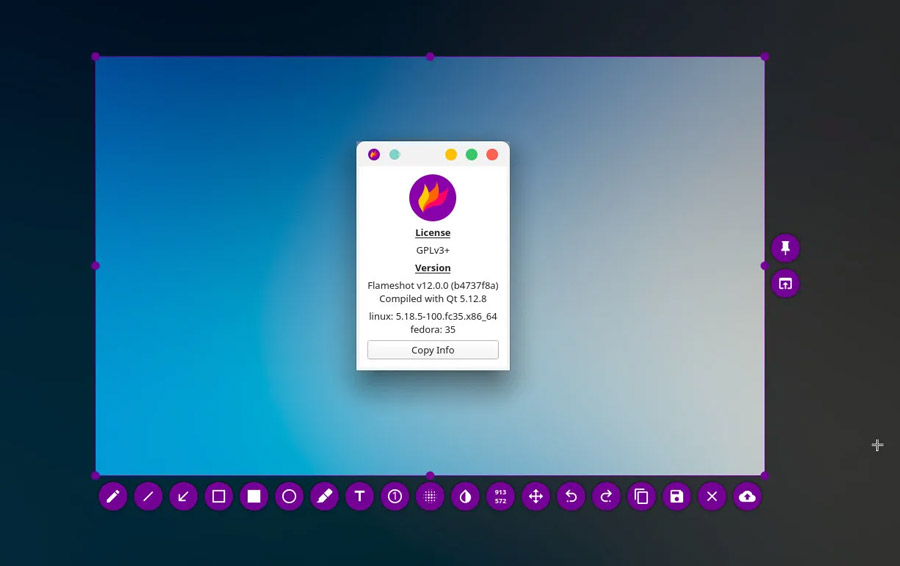Choose the Arrow annotation tool
900x566 pixels.
(183, 496)
